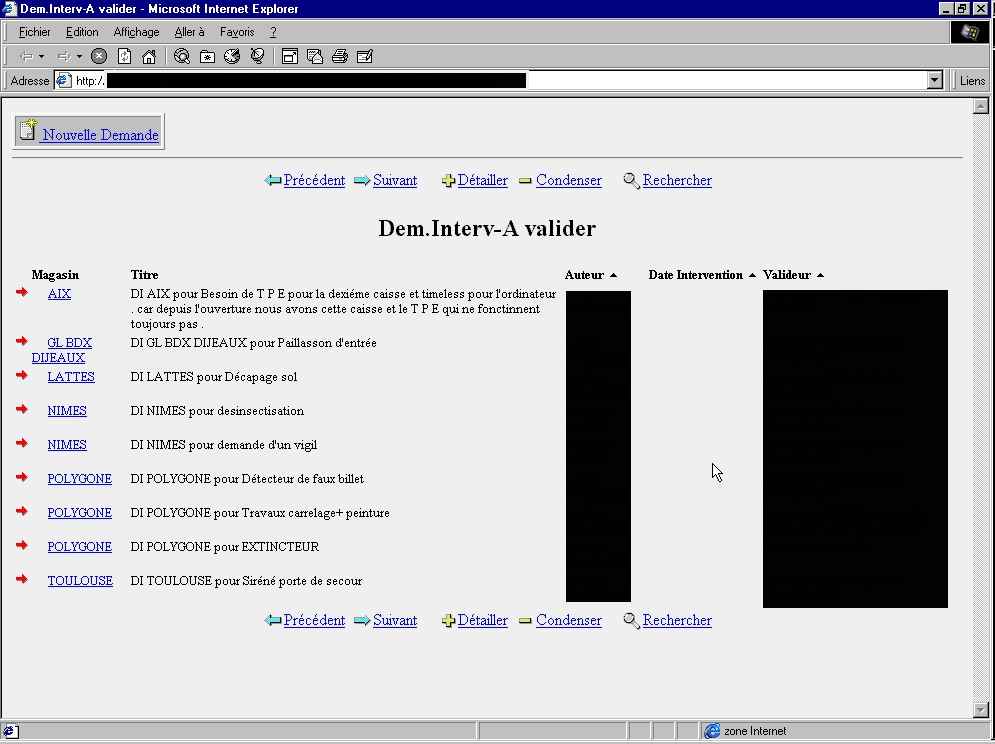995x744 pixels.
Task: Open the ? help menu
Action: (273, 32)
